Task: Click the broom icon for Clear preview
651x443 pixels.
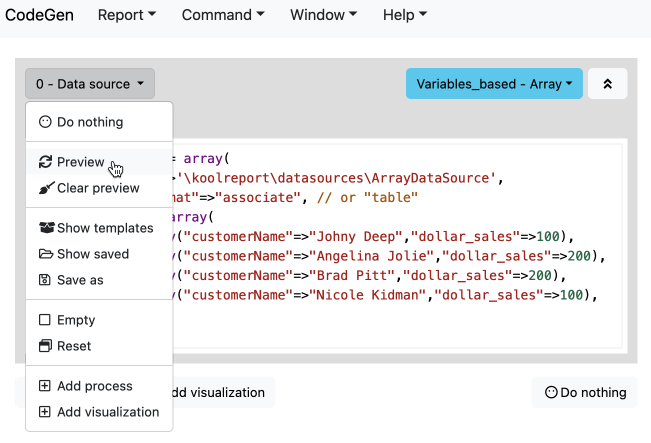Action: 46,188
